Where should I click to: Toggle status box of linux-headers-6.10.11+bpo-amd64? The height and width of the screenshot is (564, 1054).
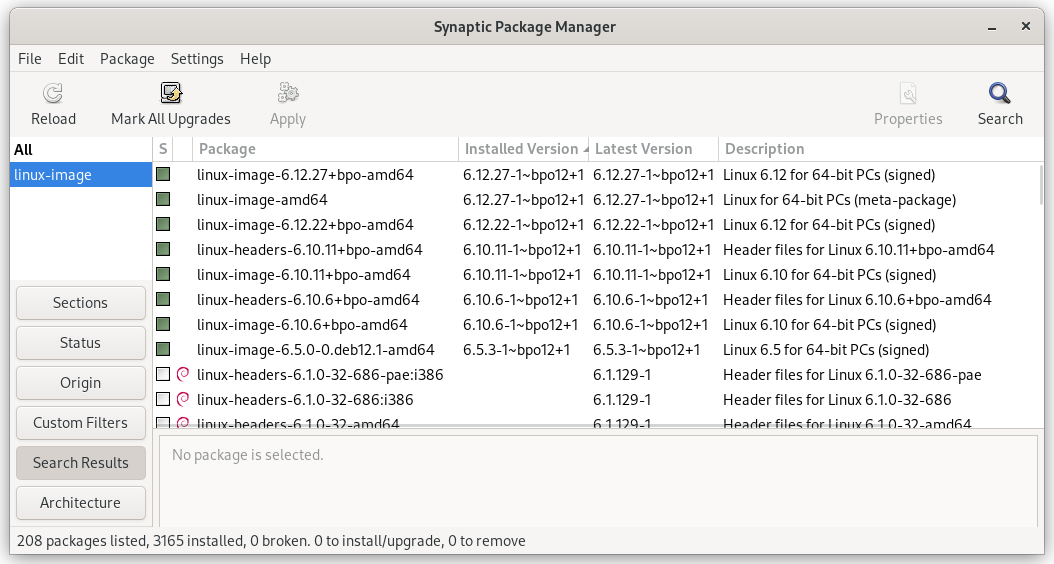pyautogui.click(x=163, y=249)
